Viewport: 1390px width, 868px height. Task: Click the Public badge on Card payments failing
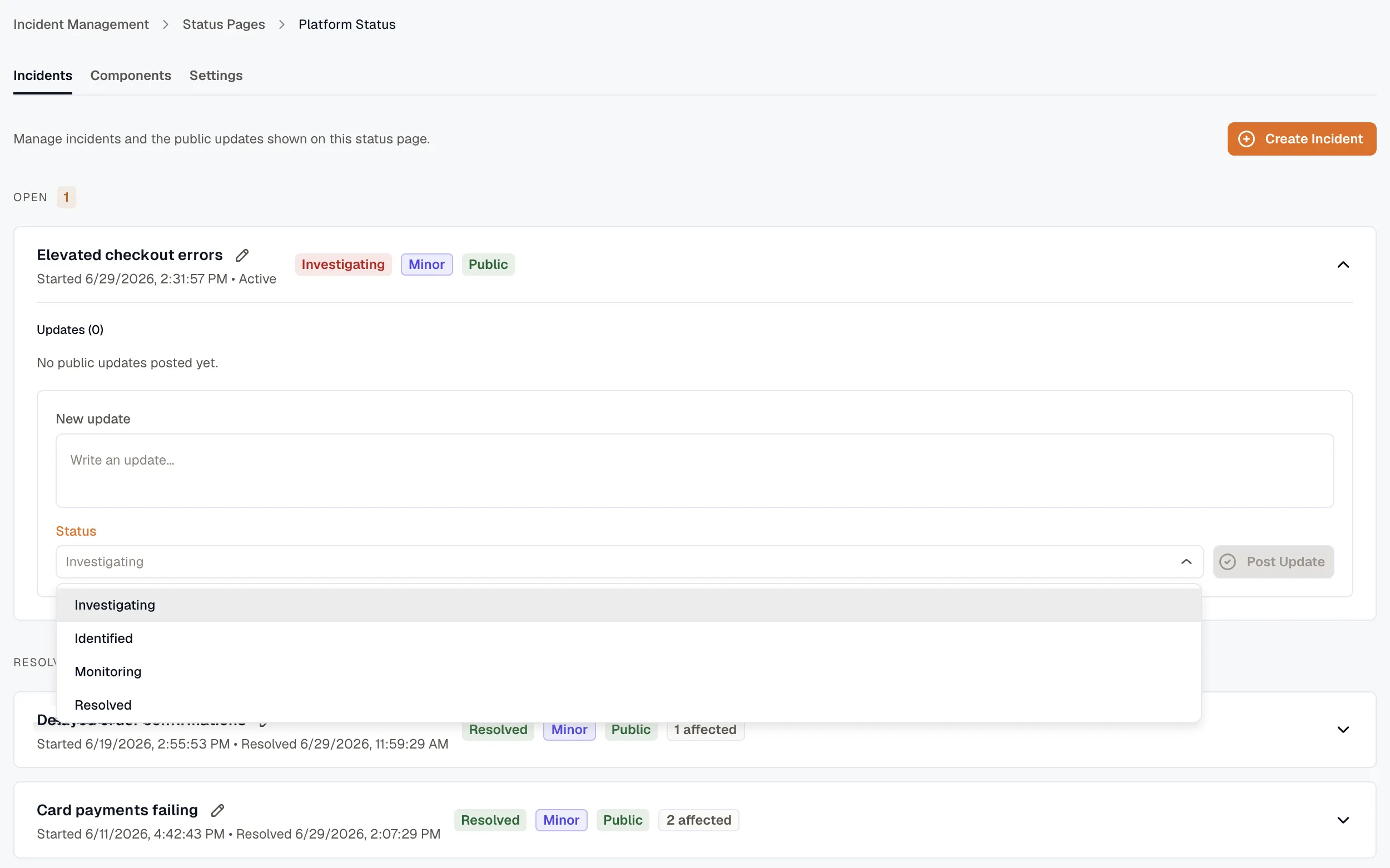point(623,820)
